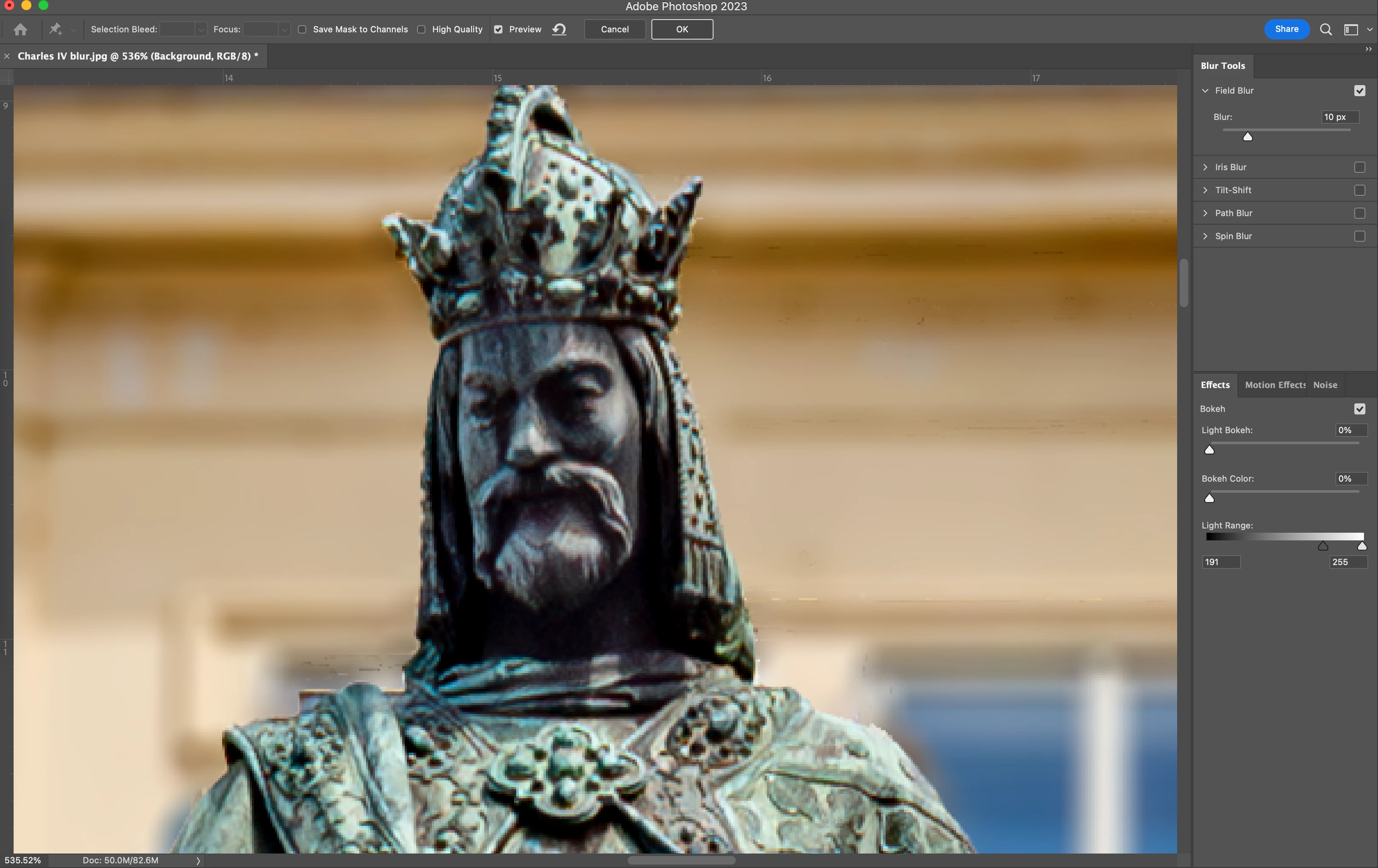
Task: Click OK to apply the blur
Action: click(682, 29)
